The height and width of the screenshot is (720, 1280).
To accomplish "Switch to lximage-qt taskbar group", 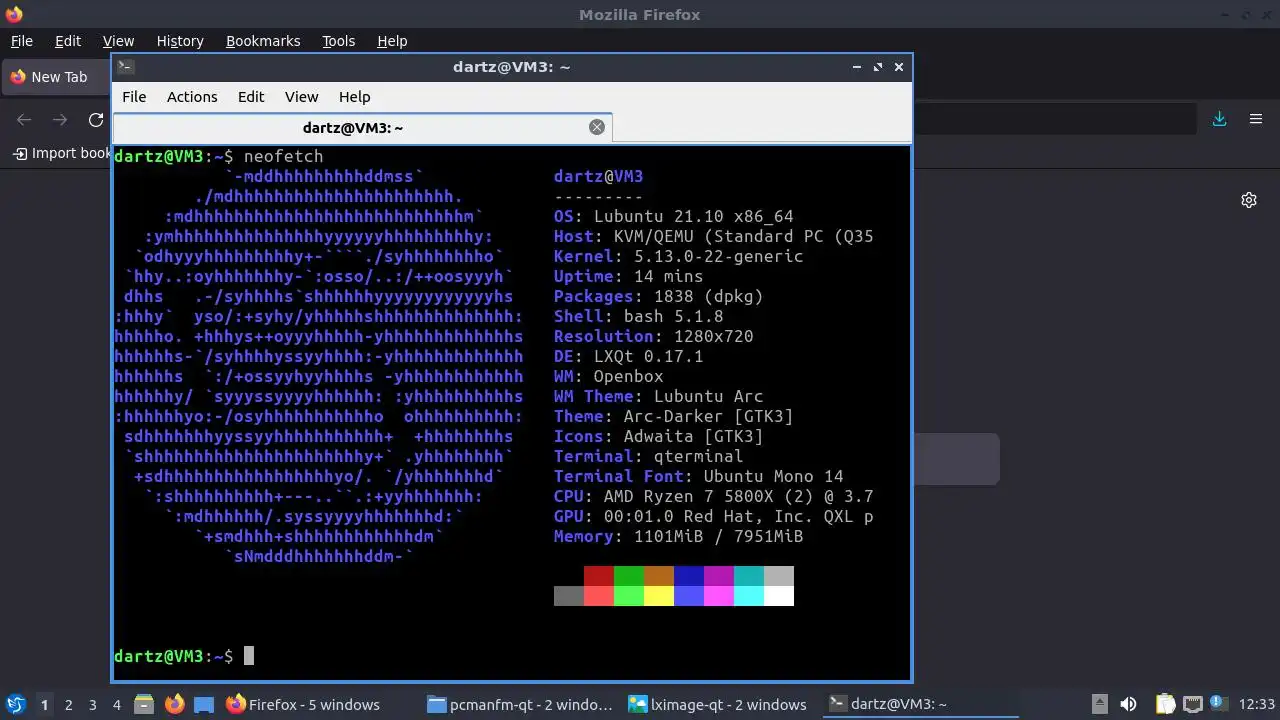I will 718,704.
